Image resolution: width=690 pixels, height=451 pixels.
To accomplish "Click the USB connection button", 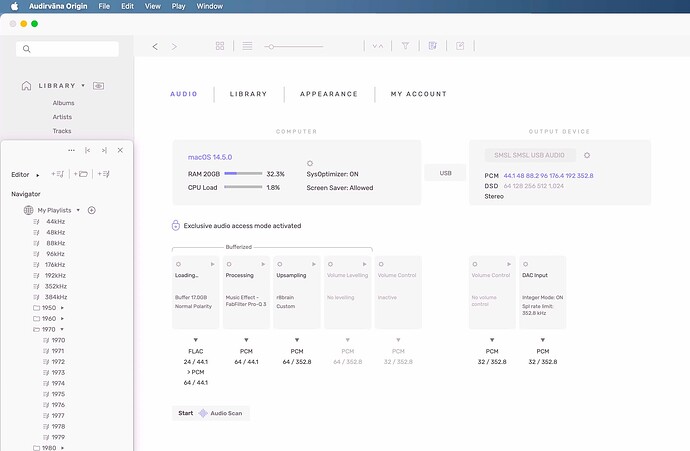I will point(445,173).
